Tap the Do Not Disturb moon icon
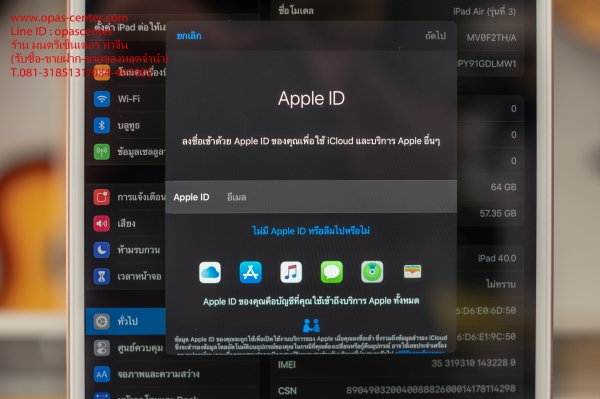The height and width of the screenshot is (399, 600). [x=102, y=250]
